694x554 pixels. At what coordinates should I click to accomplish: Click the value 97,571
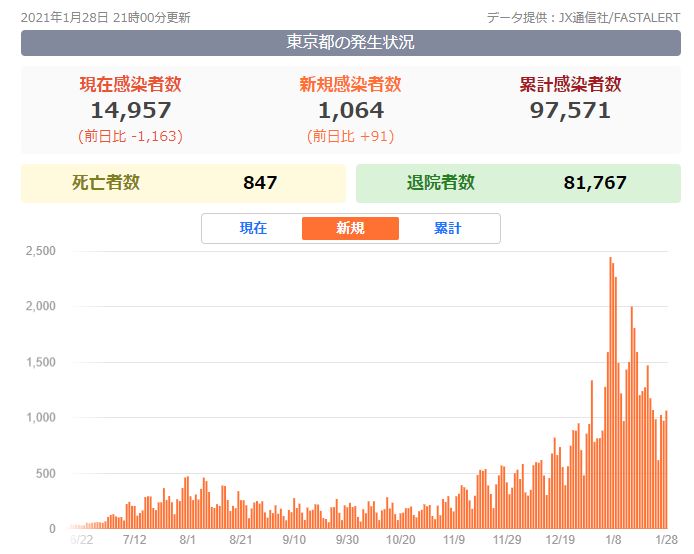pyautogui.click(x=570, y=111)
